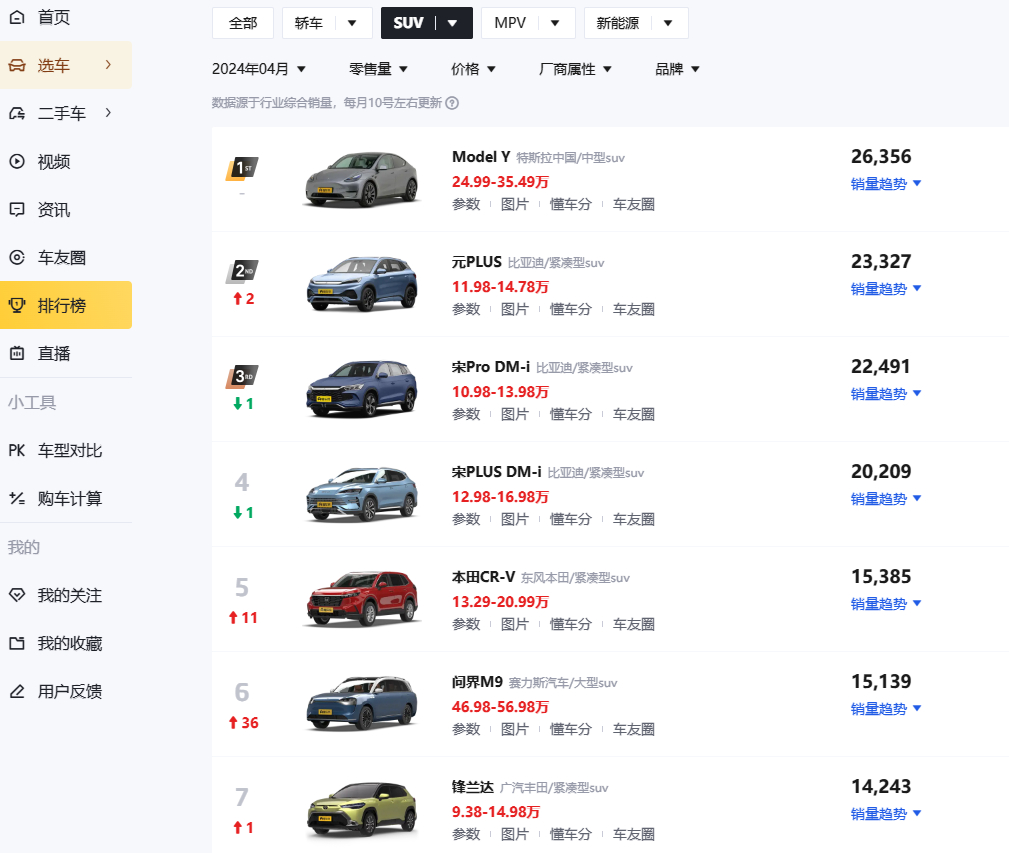Click the 问界M9 car thumbnail

tap(362, 703)
